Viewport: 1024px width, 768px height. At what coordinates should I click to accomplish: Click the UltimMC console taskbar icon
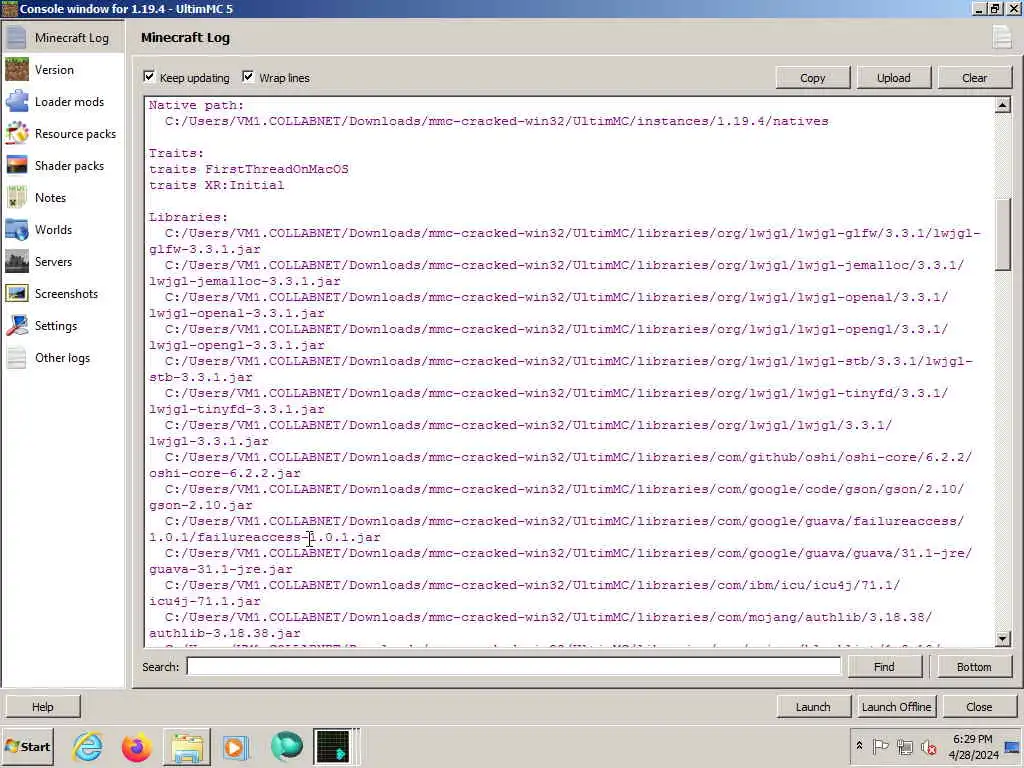(x=333, y=746)
